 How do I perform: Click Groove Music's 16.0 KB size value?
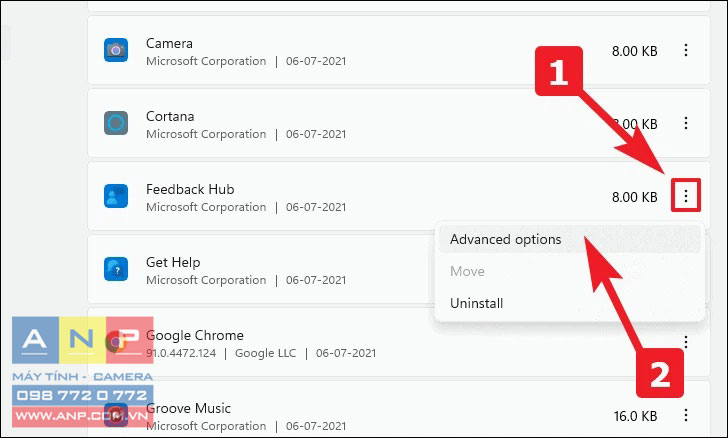pyautogui.click(x=635, y=416)
